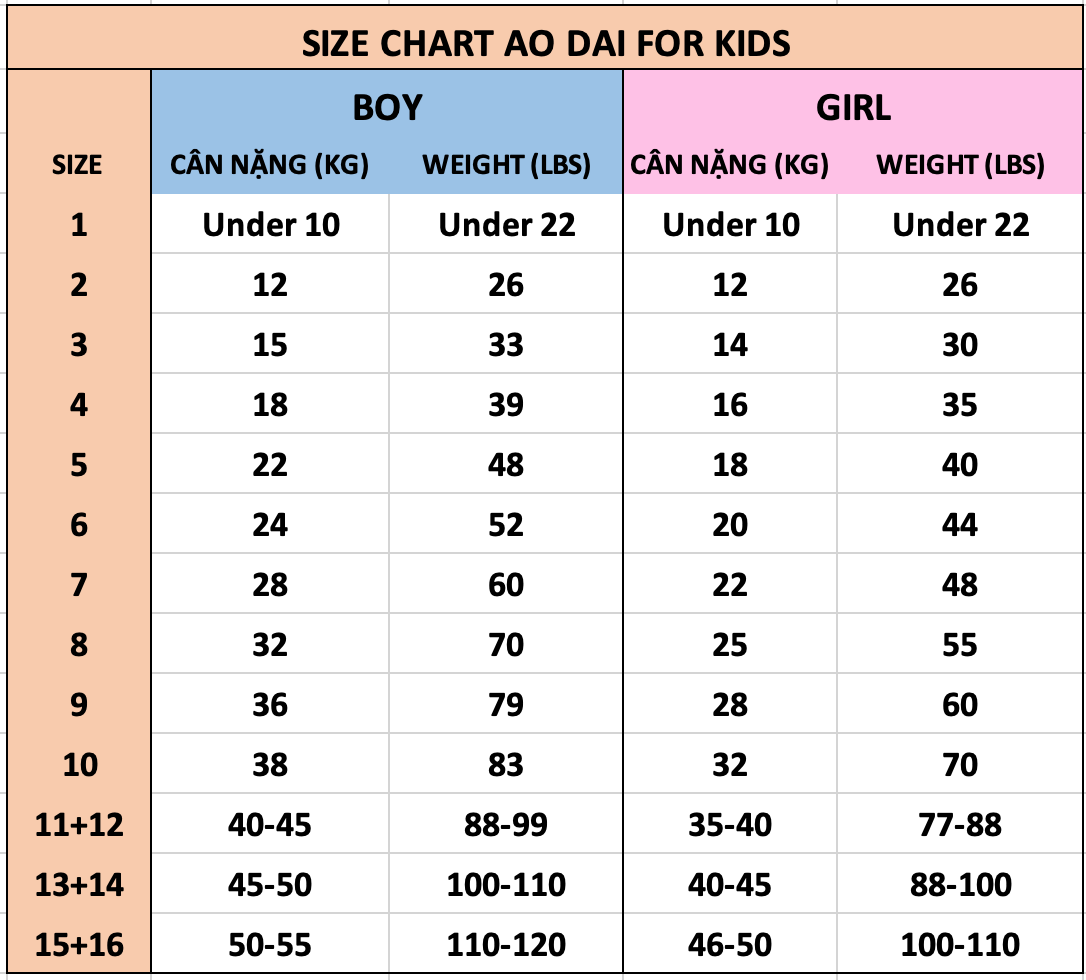Click the "11+12" size row label
Viewport: 1086px width, 980px height.
tap(79, 825)
